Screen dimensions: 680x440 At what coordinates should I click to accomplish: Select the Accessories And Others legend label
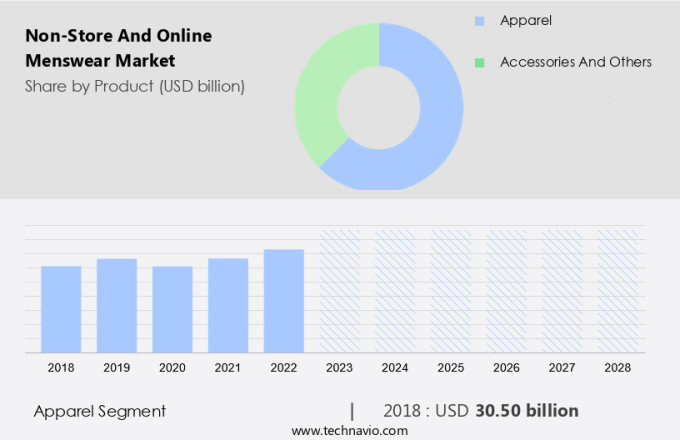tap(576, 62)
